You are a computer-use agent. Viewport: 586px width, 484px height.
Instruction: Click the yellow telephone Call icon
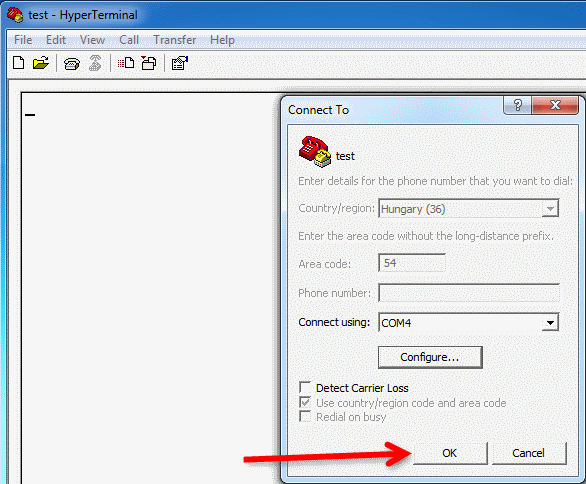pyautogui.click(x=72, y=63)
